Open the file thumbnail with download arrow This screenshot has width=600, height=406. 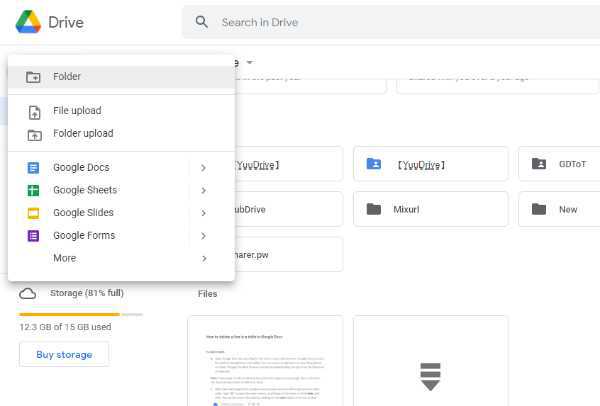[430, 361]
